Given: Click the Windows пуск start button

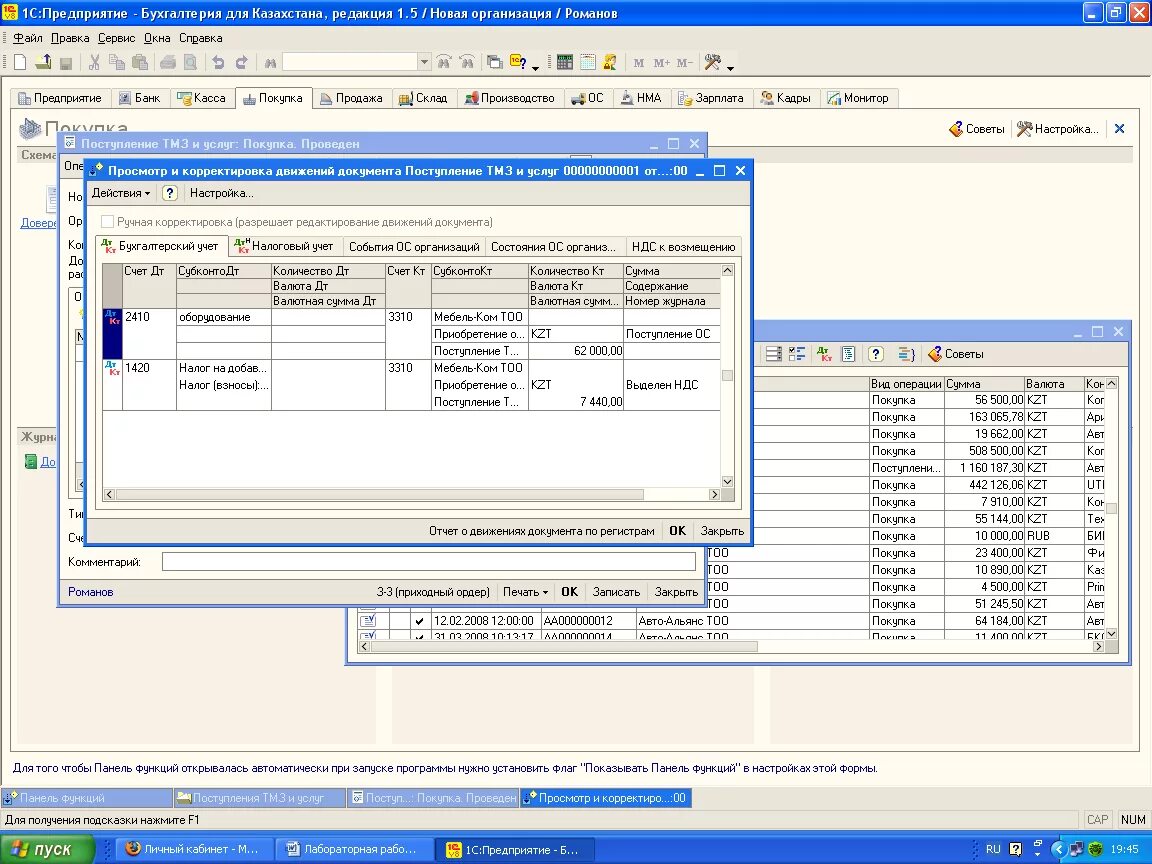Looking at the screenshot, I should (x=47, y=849).
